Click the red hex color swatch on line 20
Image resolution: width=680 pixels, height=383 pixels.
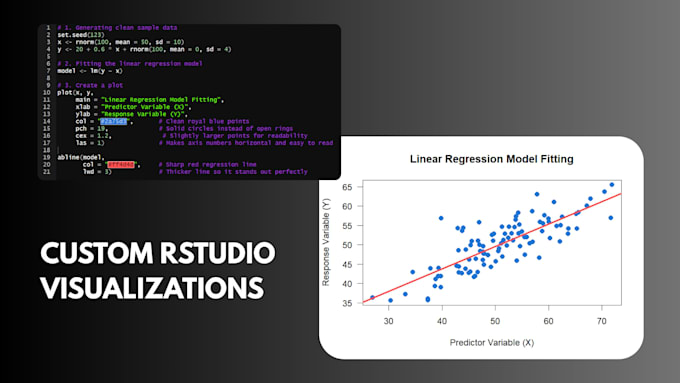point(121,165)
